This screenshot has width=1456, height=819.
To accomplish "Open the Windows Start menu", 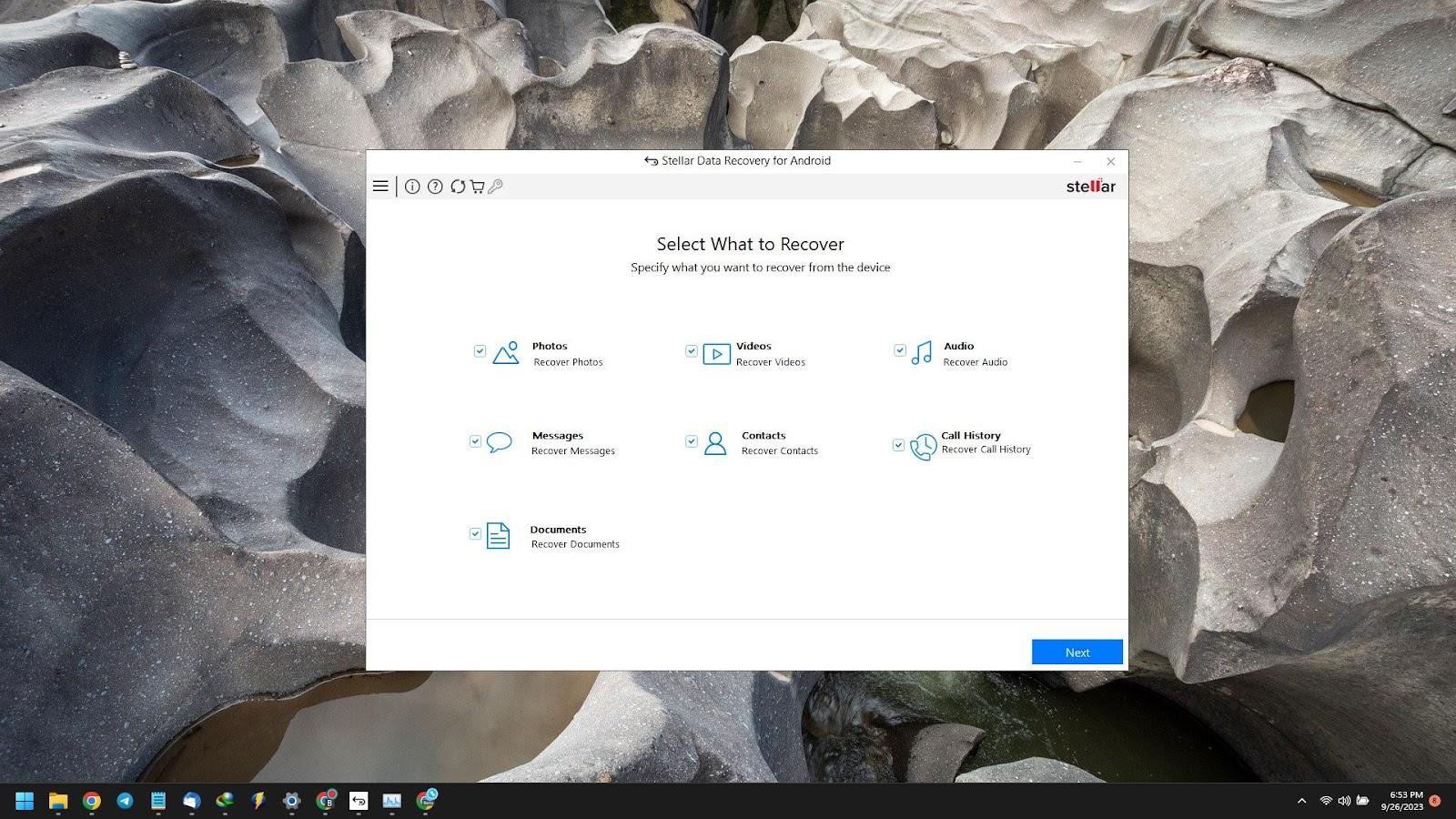I will (x=25, y=801).
